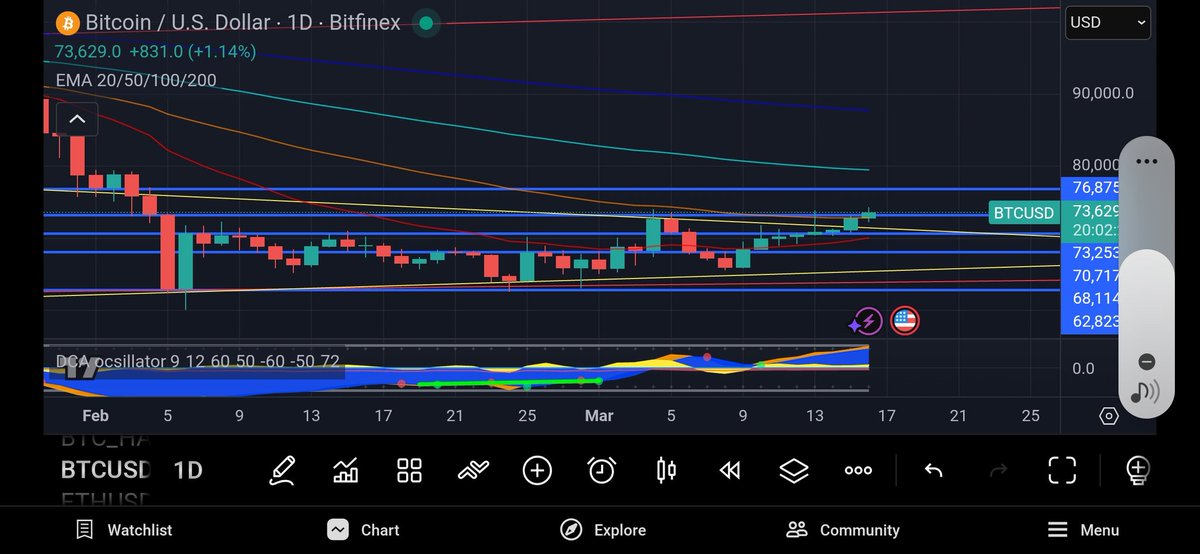Tap the sound mode music icon
The width and height of the screenshot is (1200, 554).
[x=1146, y=393]
